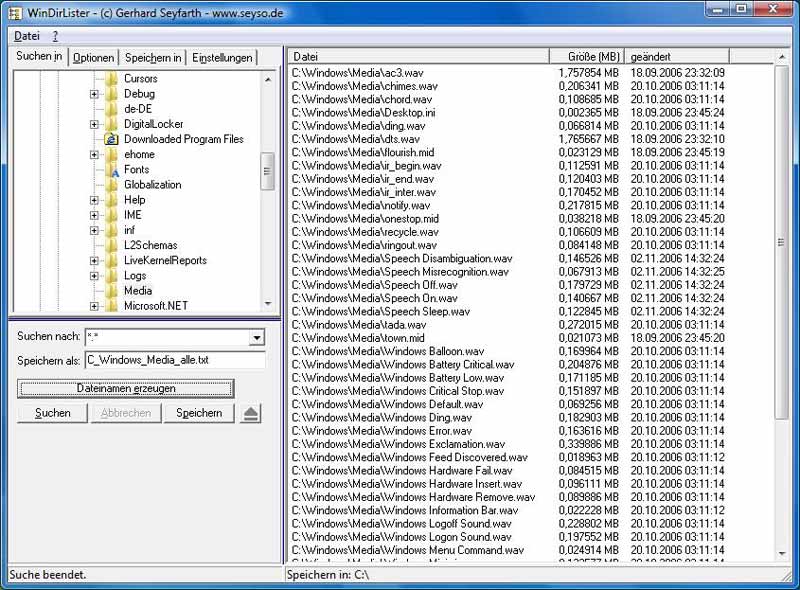Click the folder tree scroll-down arrow
This screenshot has height=590, width=800.
click(x=268, y=304)
